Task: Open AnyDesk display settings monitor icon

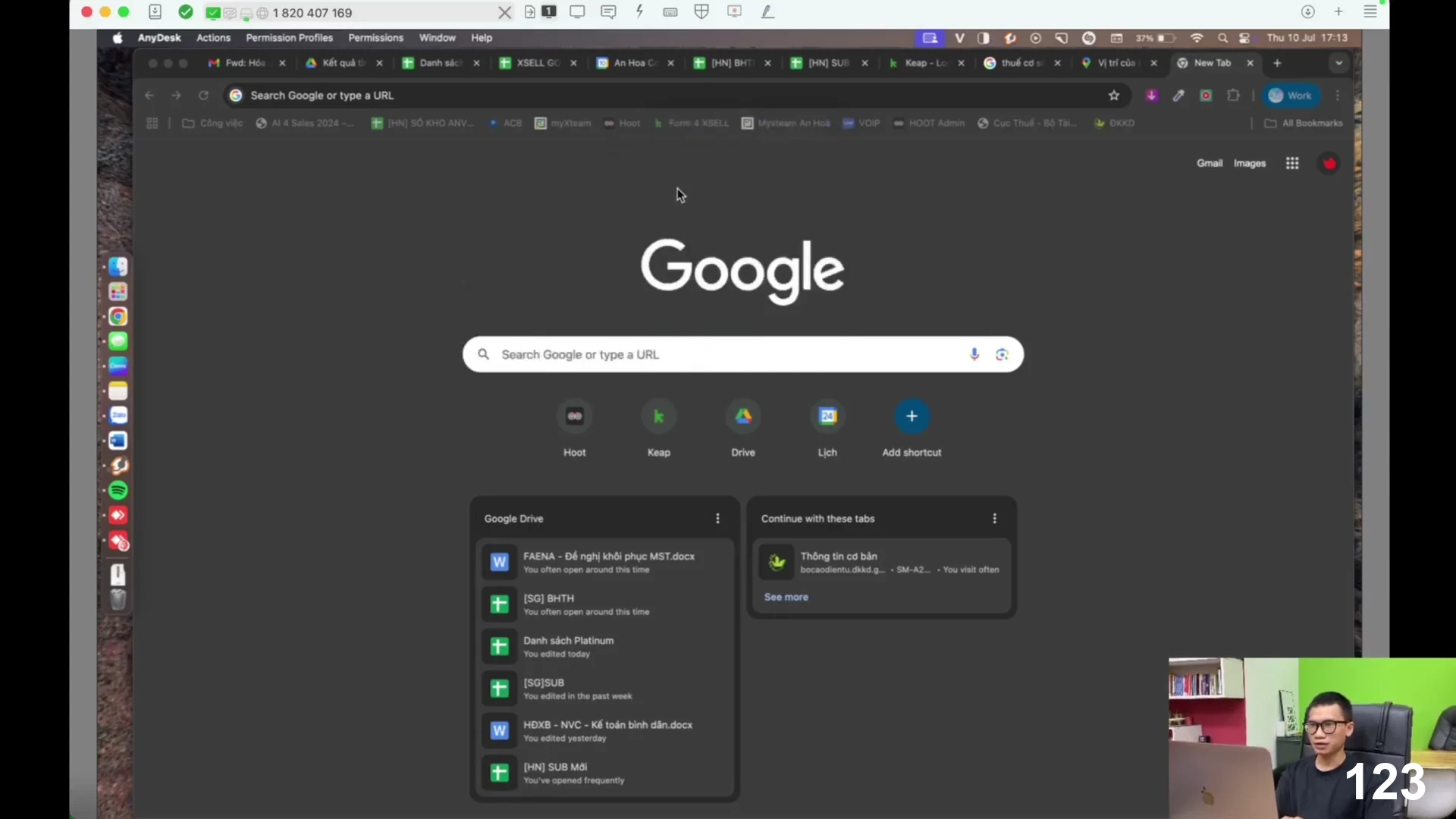Action: tap(577, 12)
